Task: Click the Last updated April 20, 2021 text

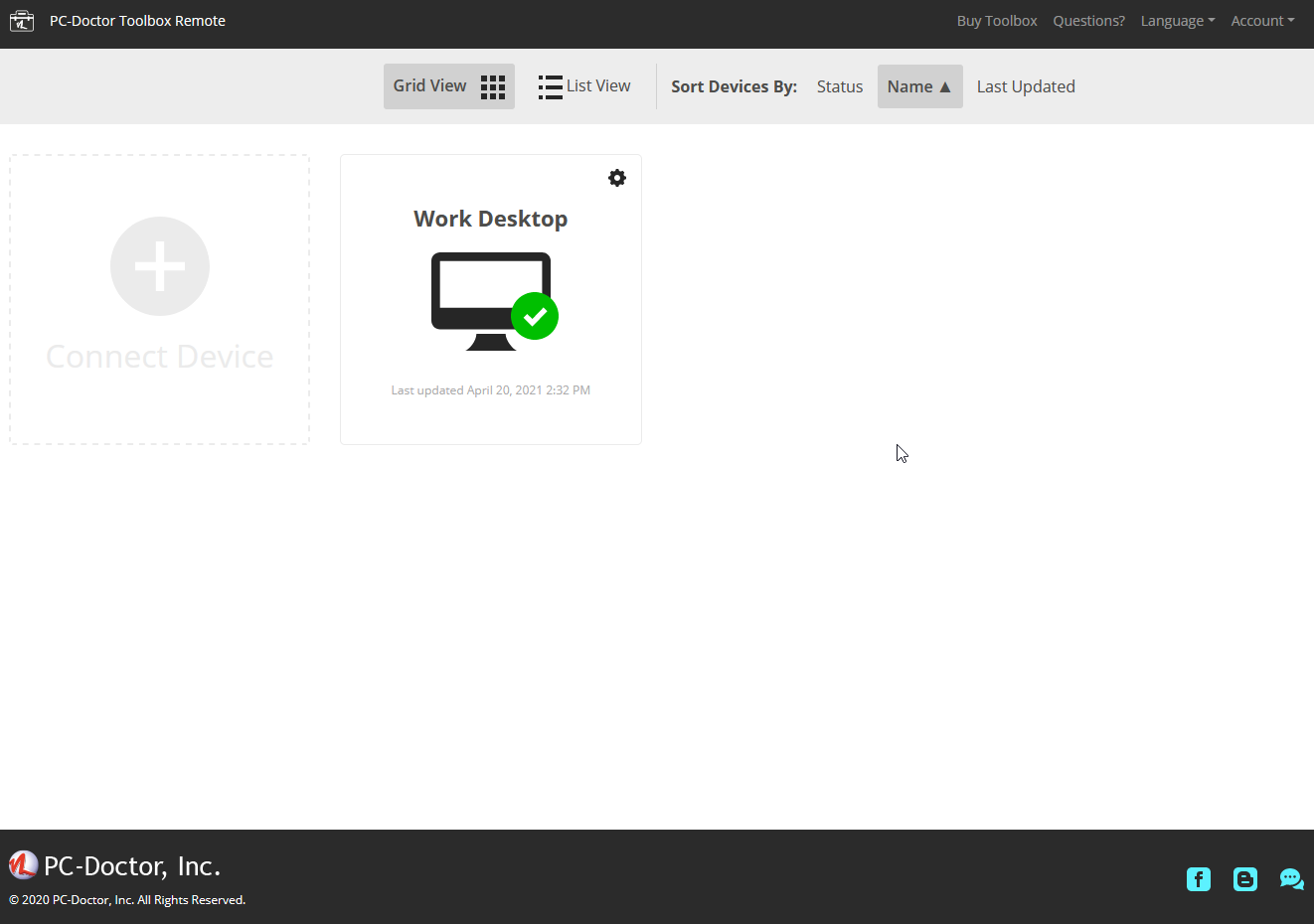Action: point(491,390)
